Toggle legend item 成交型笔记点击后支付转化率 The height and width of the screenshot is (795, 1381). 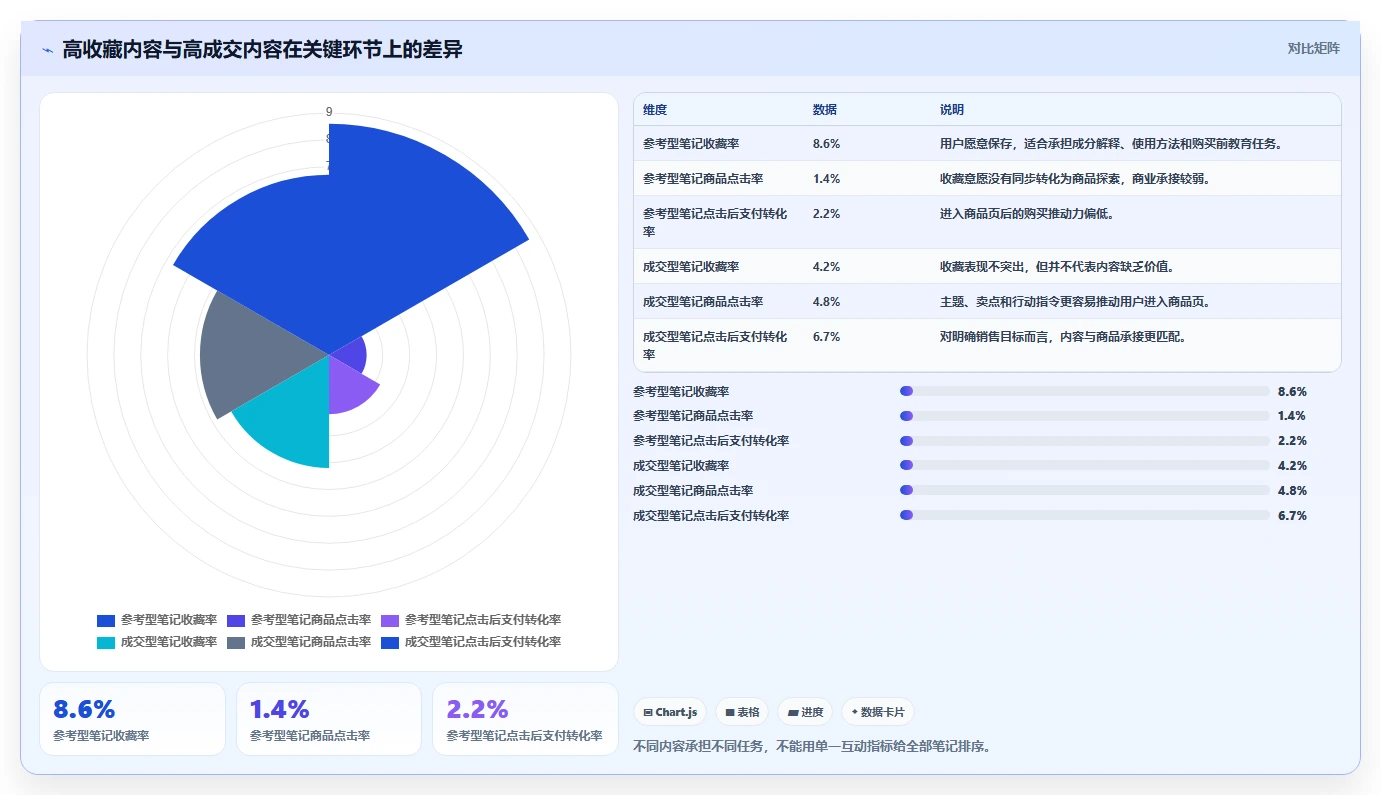(471, 642)
